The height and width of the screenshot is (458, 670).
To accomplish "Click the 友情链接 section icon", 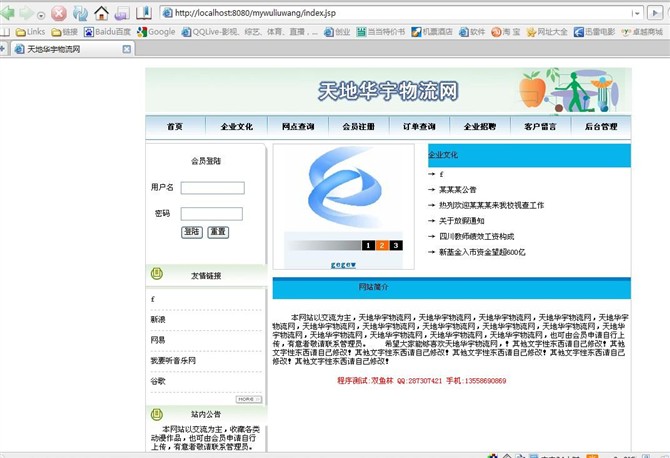I will pos(157,273).
